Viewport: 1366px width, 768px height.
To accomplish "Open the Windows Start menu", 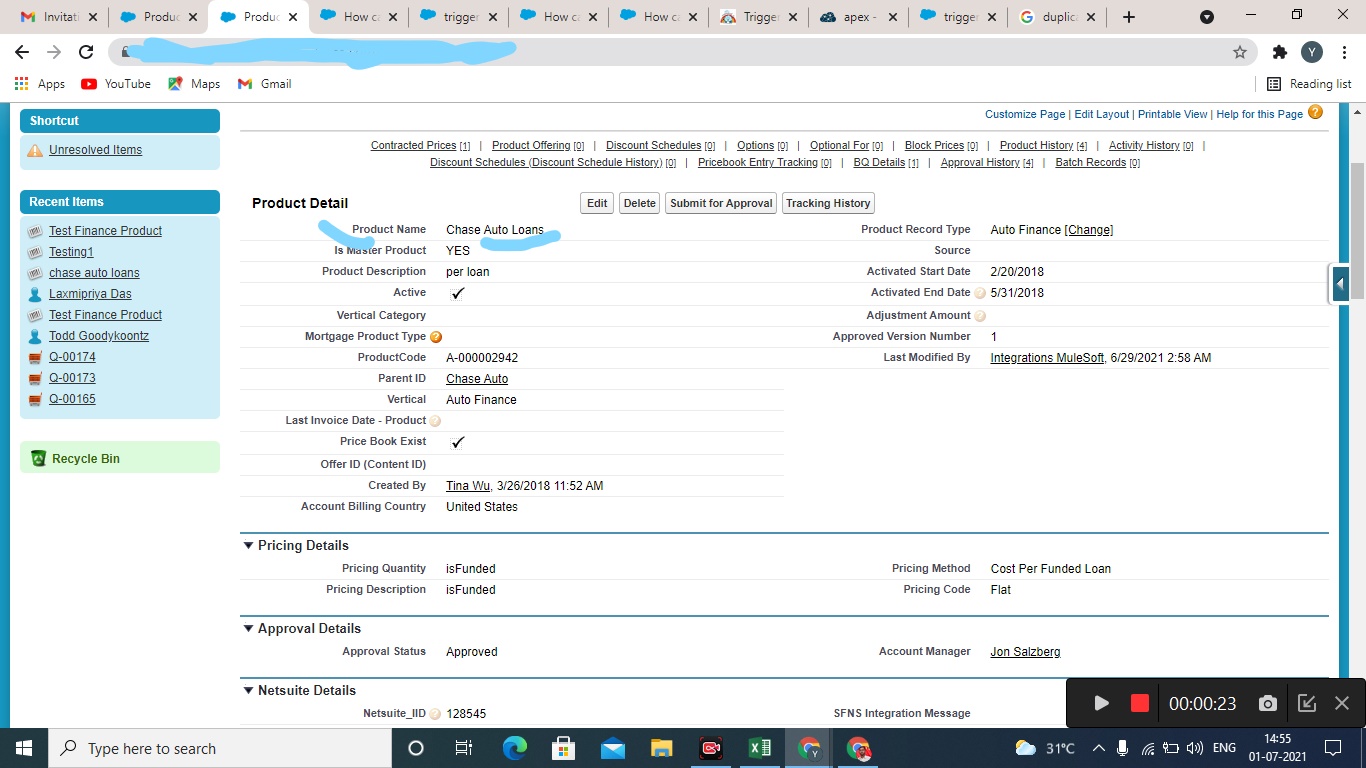I will (x=24, y=748).
